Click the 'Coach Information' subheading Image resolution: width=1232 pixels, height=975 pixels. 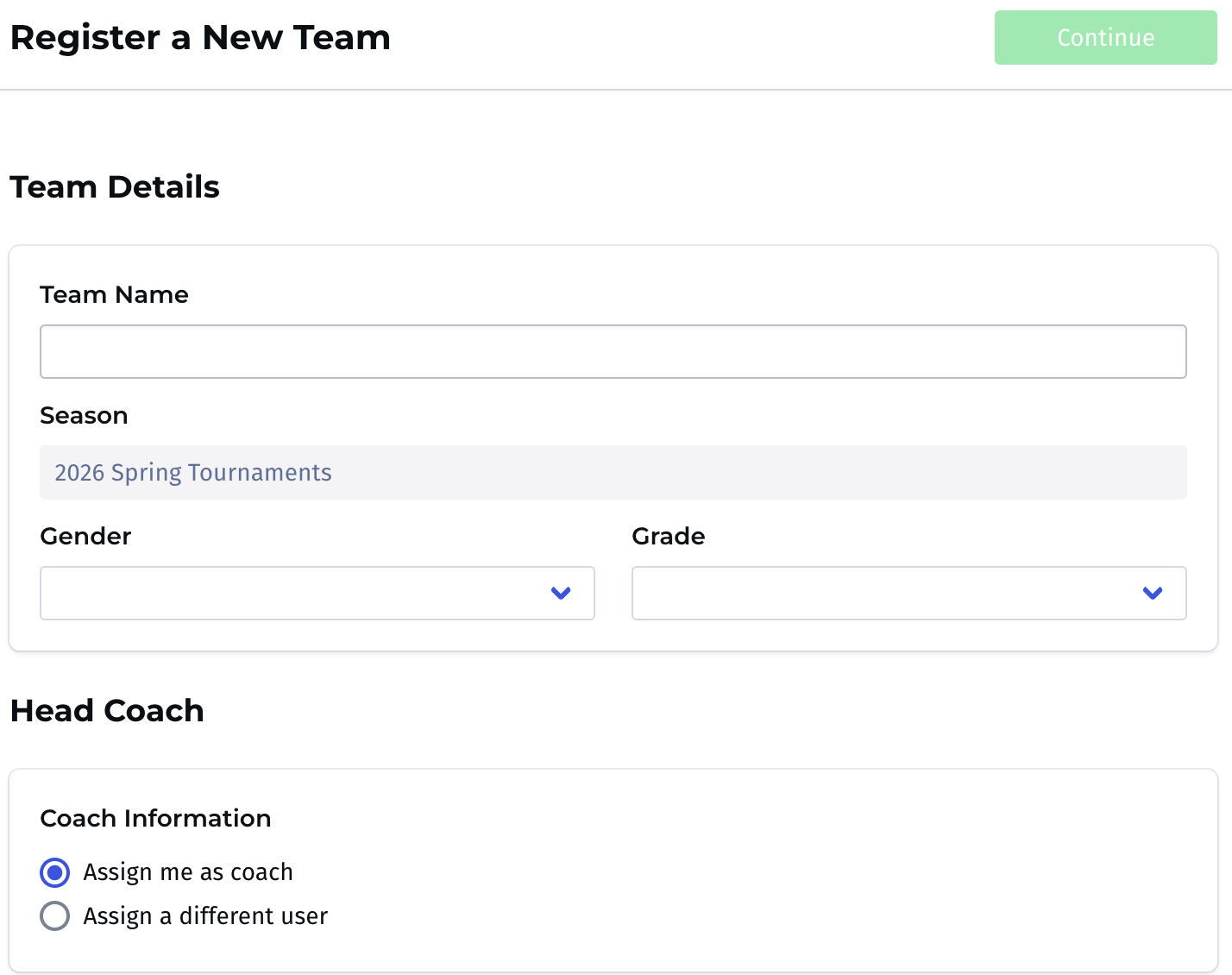pos(155,818)
